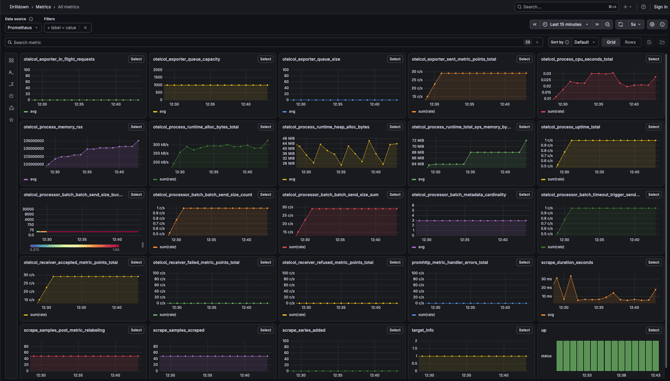Zoom out the time range with the magnifier icon
Screen dimensions: 670x381
click(x=607, y=24)
